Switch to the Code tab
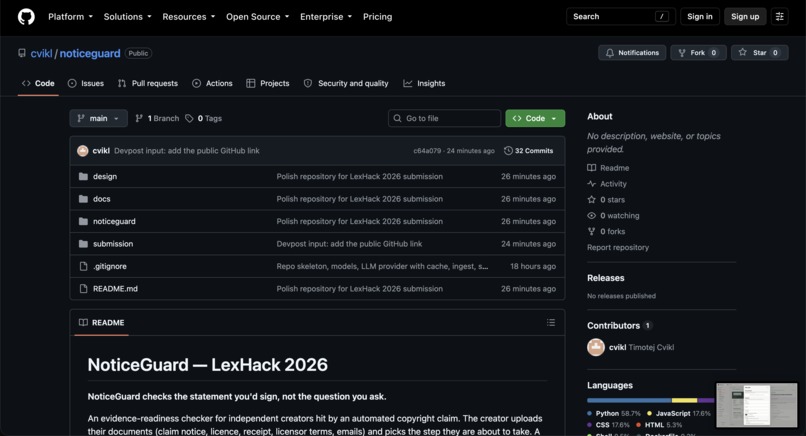 (x=38, y=83)
